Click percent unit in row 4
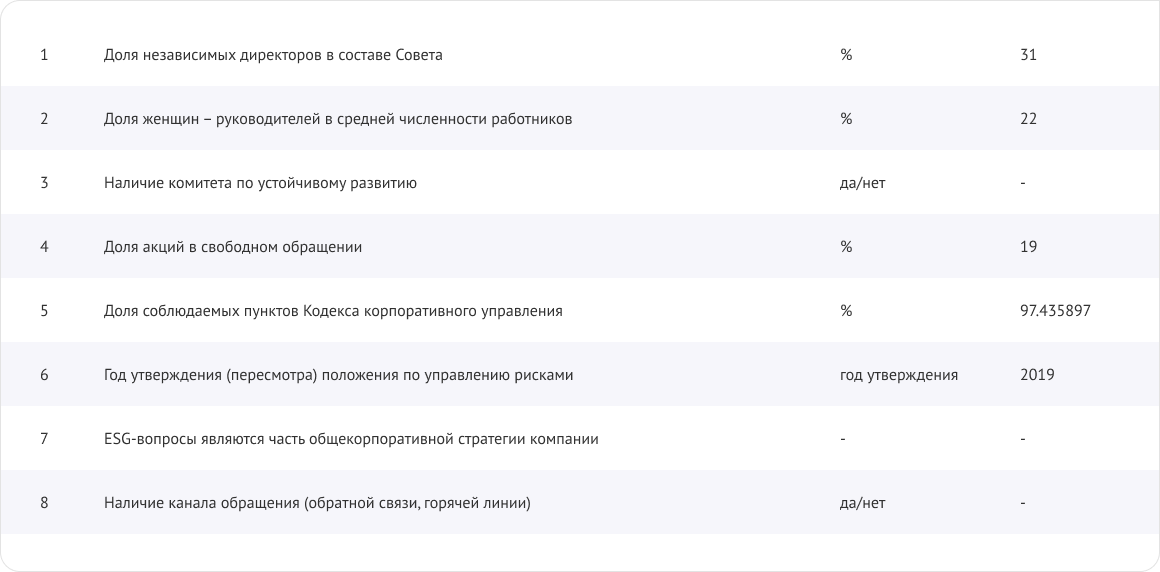This screenshot has width=1160, height=572. tap(846, 247)
